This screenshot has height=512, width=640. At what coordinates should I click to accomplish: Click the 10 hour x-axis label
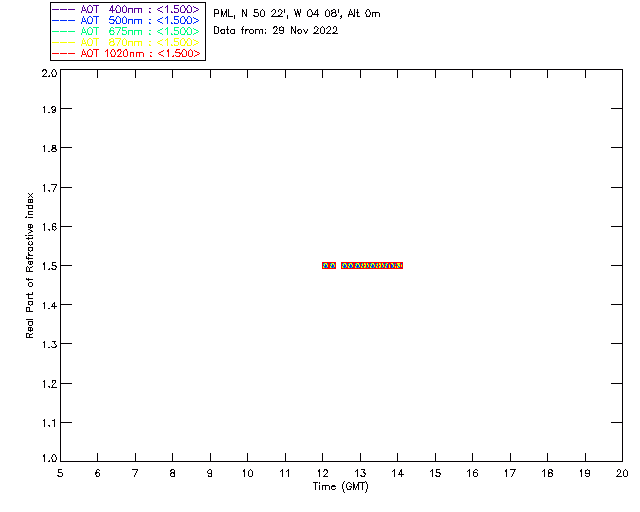coord(247,473)
